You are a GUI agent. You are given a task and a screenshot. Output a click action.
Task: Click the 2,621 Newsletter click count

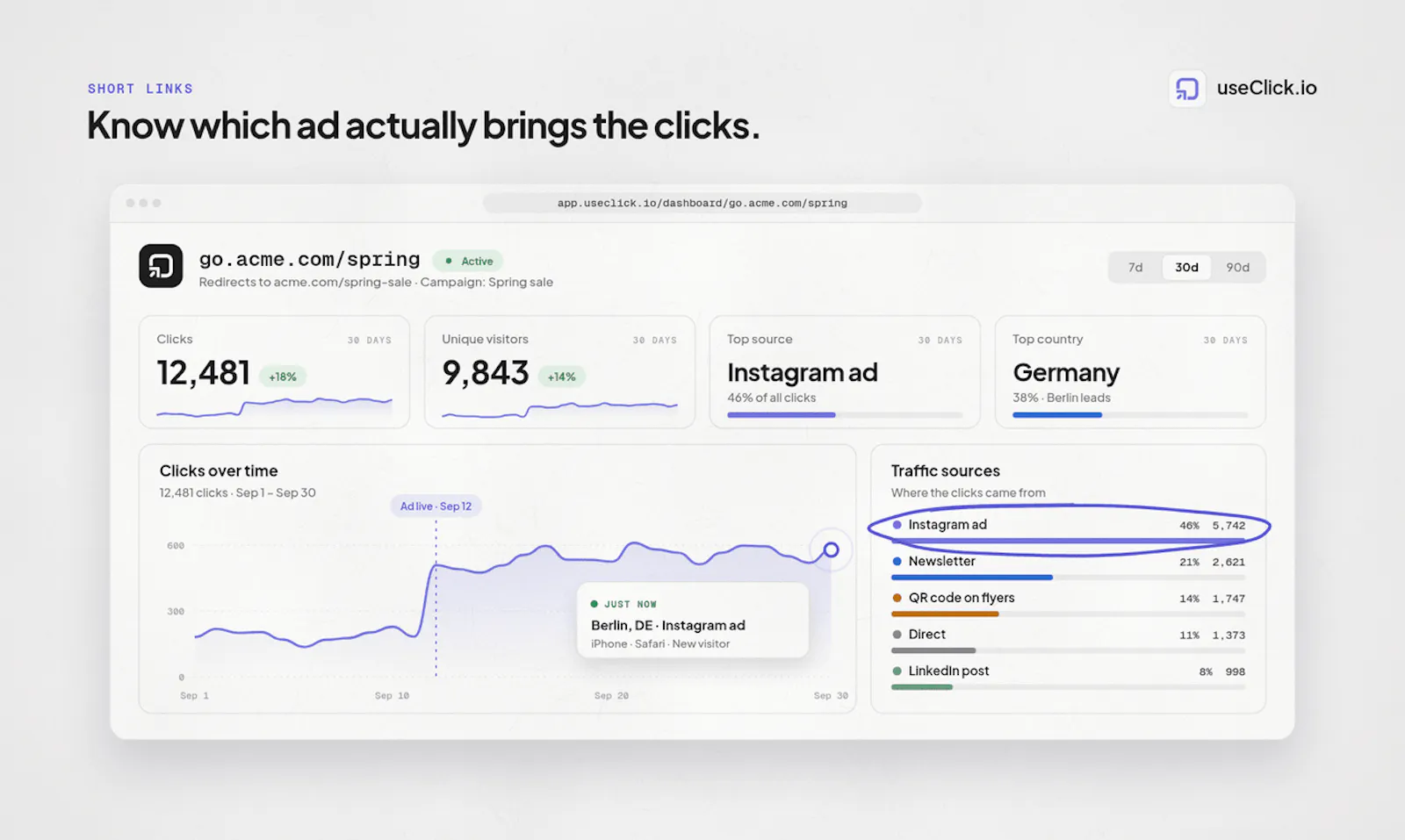[1228, 563]
